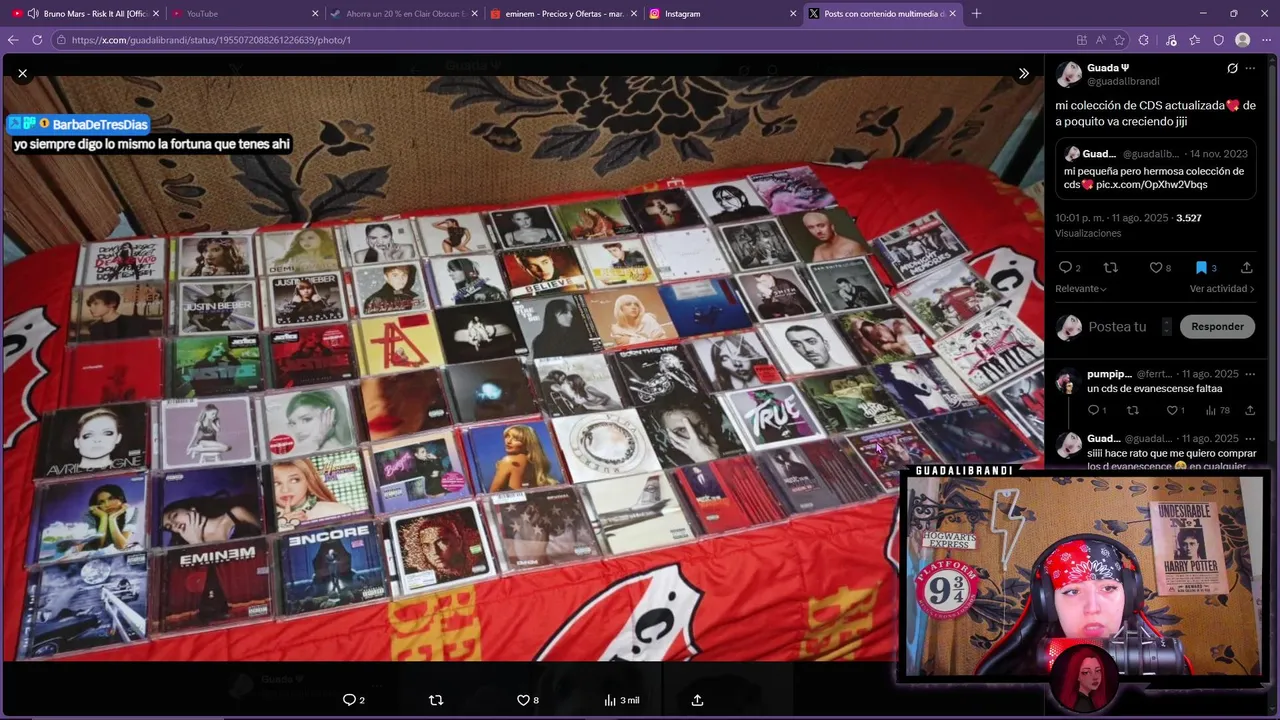Reply to the post with comment icon in side panel
Screen dimensions: 1280x720
[x=1065, y=267]
